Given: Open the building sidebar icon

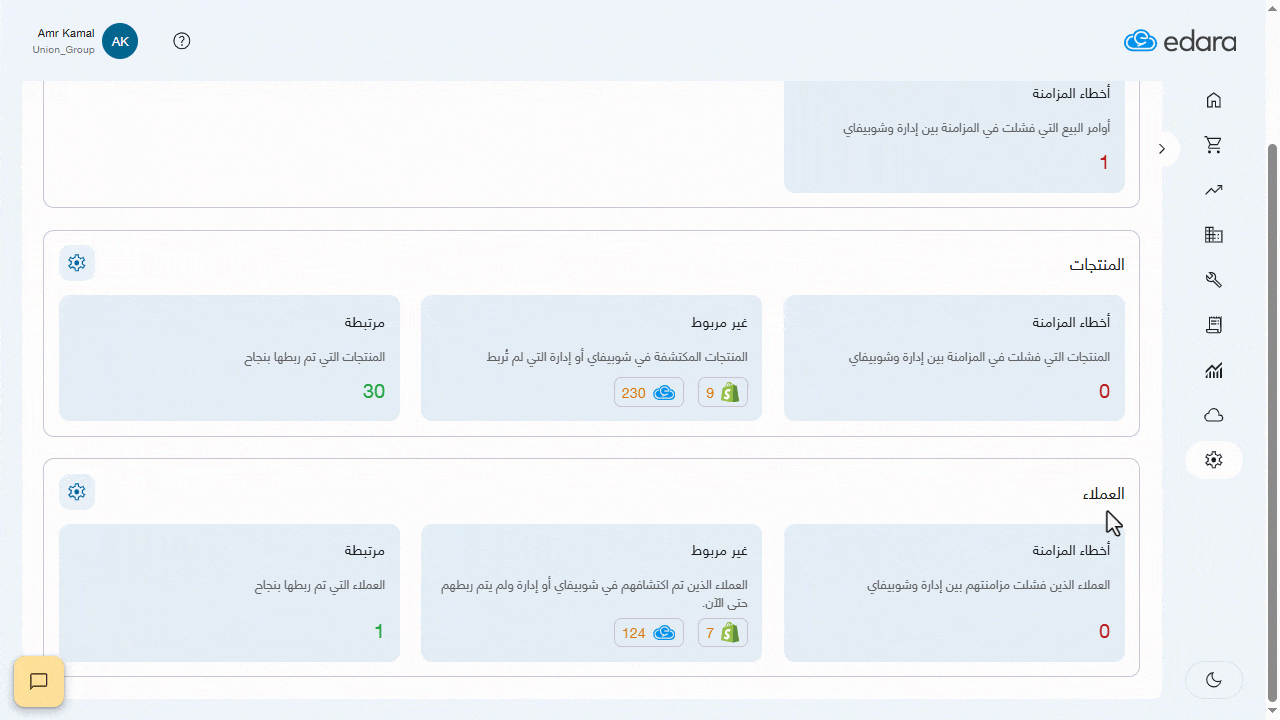Looking at the screenshot, I should (x=1214, y=235).
